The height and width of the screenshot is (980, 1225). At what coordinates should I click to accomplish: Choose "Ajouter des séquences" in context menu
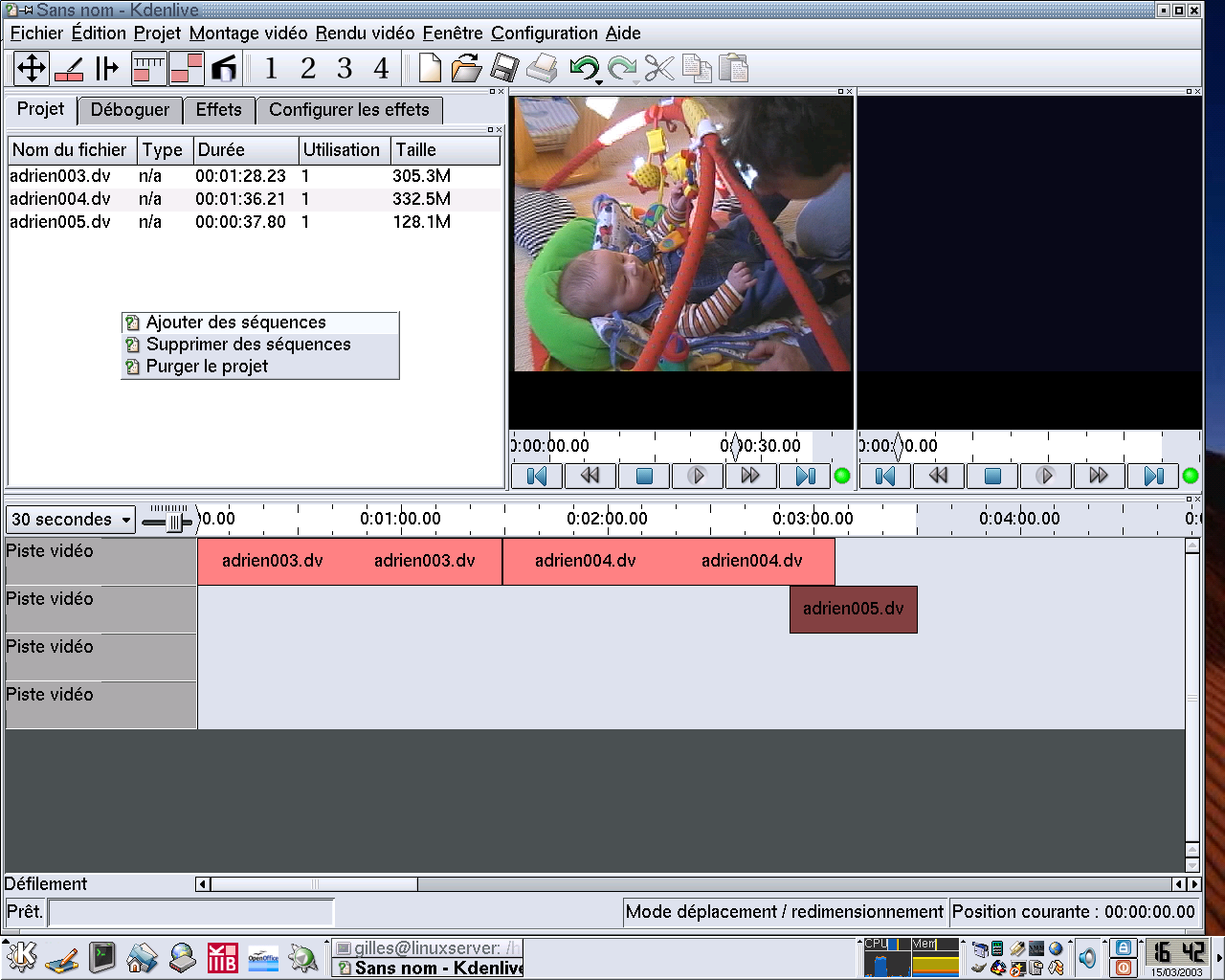click(235, 323)
